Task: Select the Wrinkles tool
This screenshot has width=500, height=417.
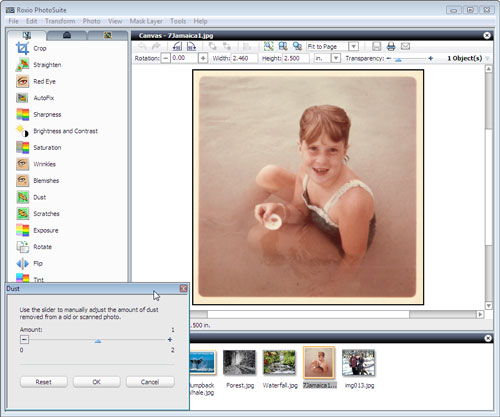Action: 36,164
